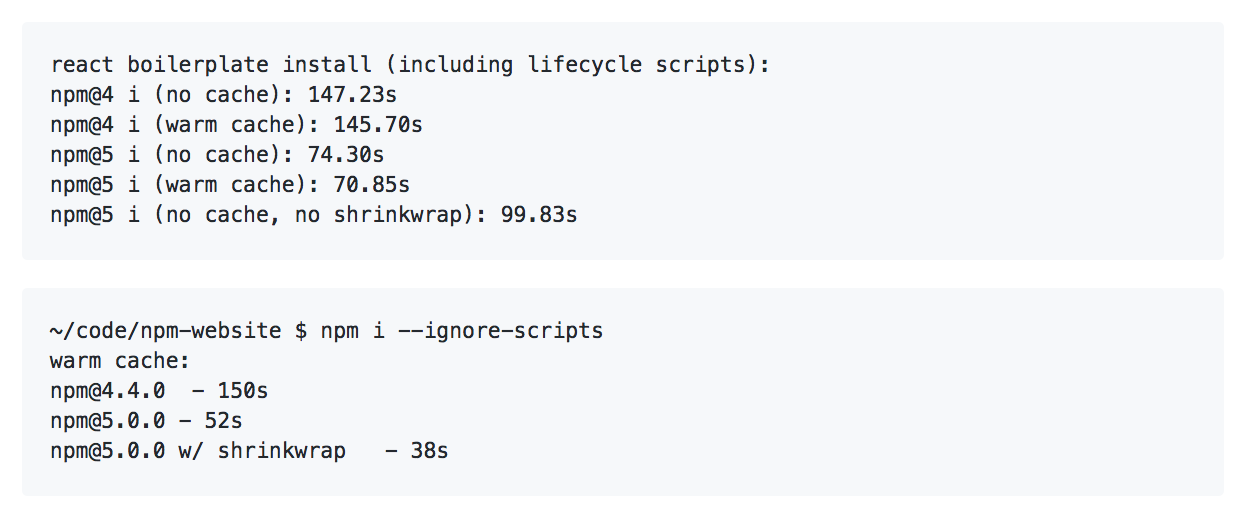Click the 150s timing value
This screenshot has height=522, width=1248.
coord(243,391)
